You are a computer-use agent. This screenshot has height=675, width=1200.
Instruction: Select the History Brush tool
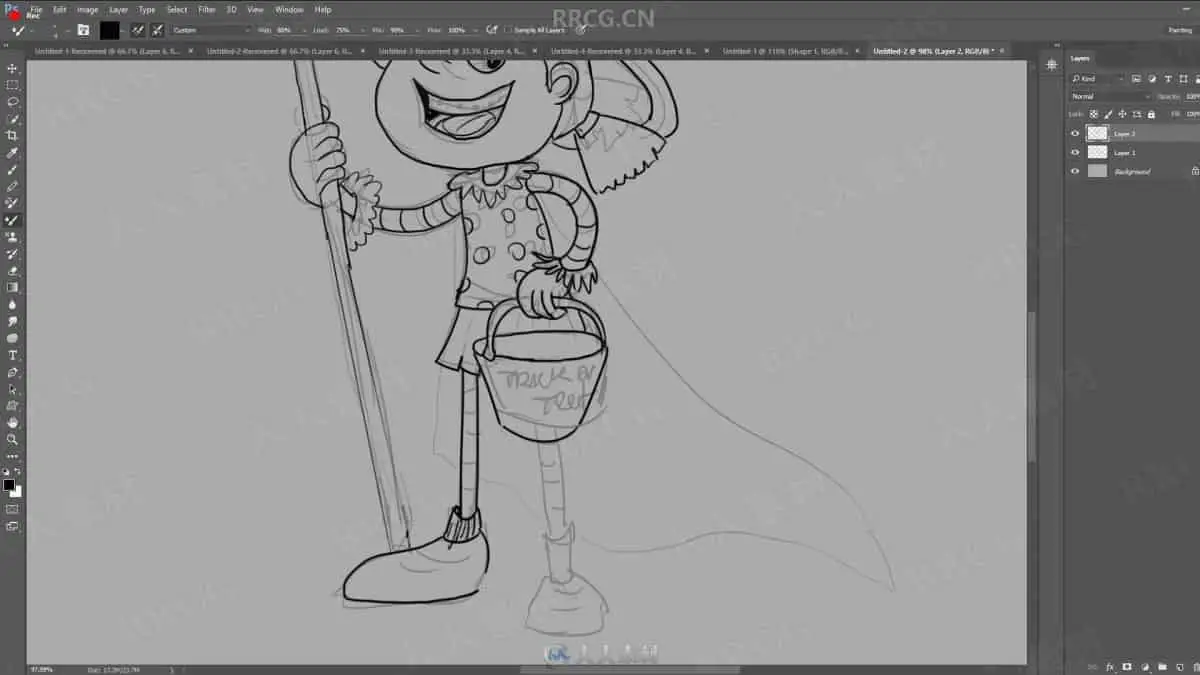coord(12,254)
